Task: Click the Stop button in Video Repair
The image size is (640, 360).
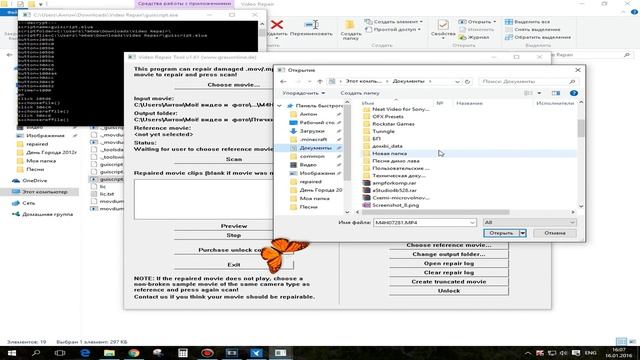Action: pos(233,235)
